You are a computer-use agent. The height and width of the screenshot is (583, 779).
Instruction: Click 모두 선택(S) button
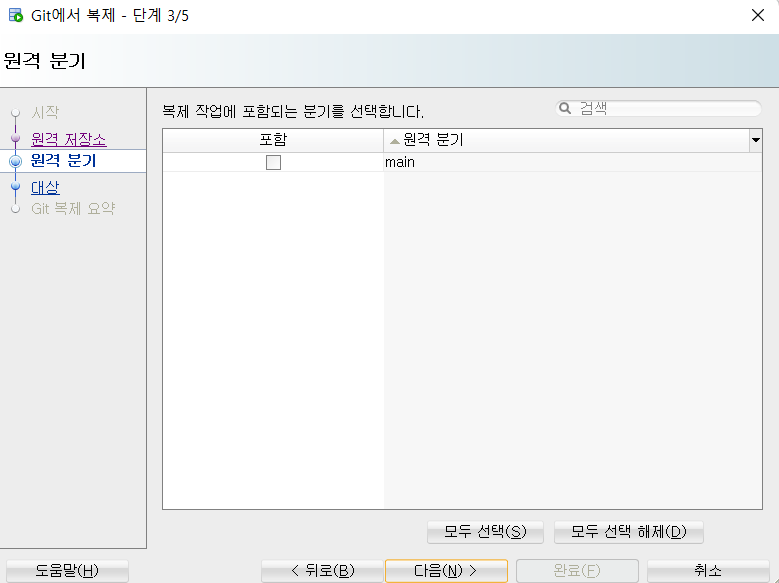(x=485, y=532)
